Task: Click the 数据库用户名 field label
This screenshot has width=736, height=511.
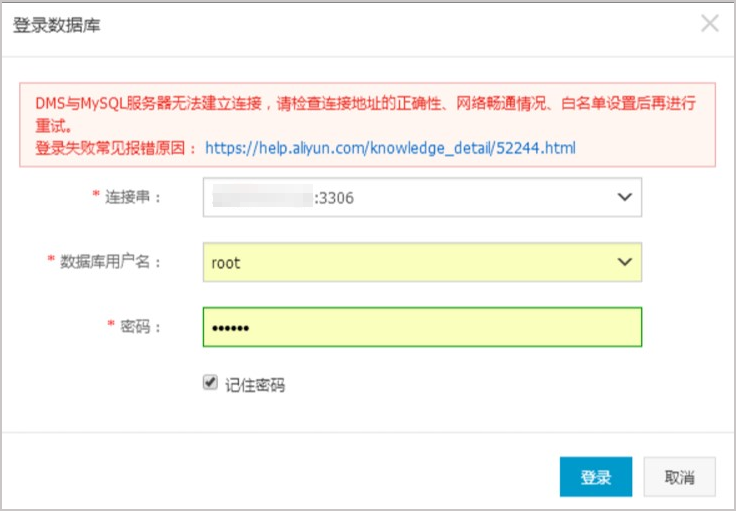Action: [x=110, y=262]
